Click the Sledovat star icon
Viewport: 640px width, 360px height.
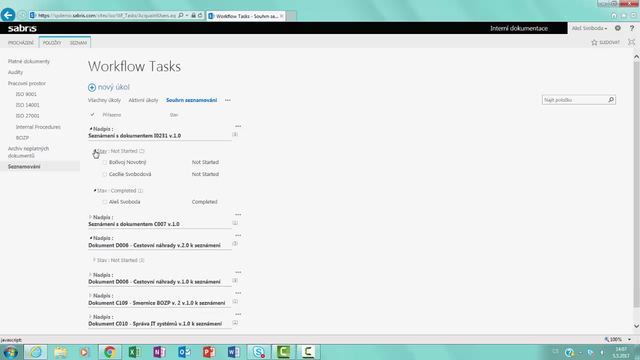click(594, 42)
